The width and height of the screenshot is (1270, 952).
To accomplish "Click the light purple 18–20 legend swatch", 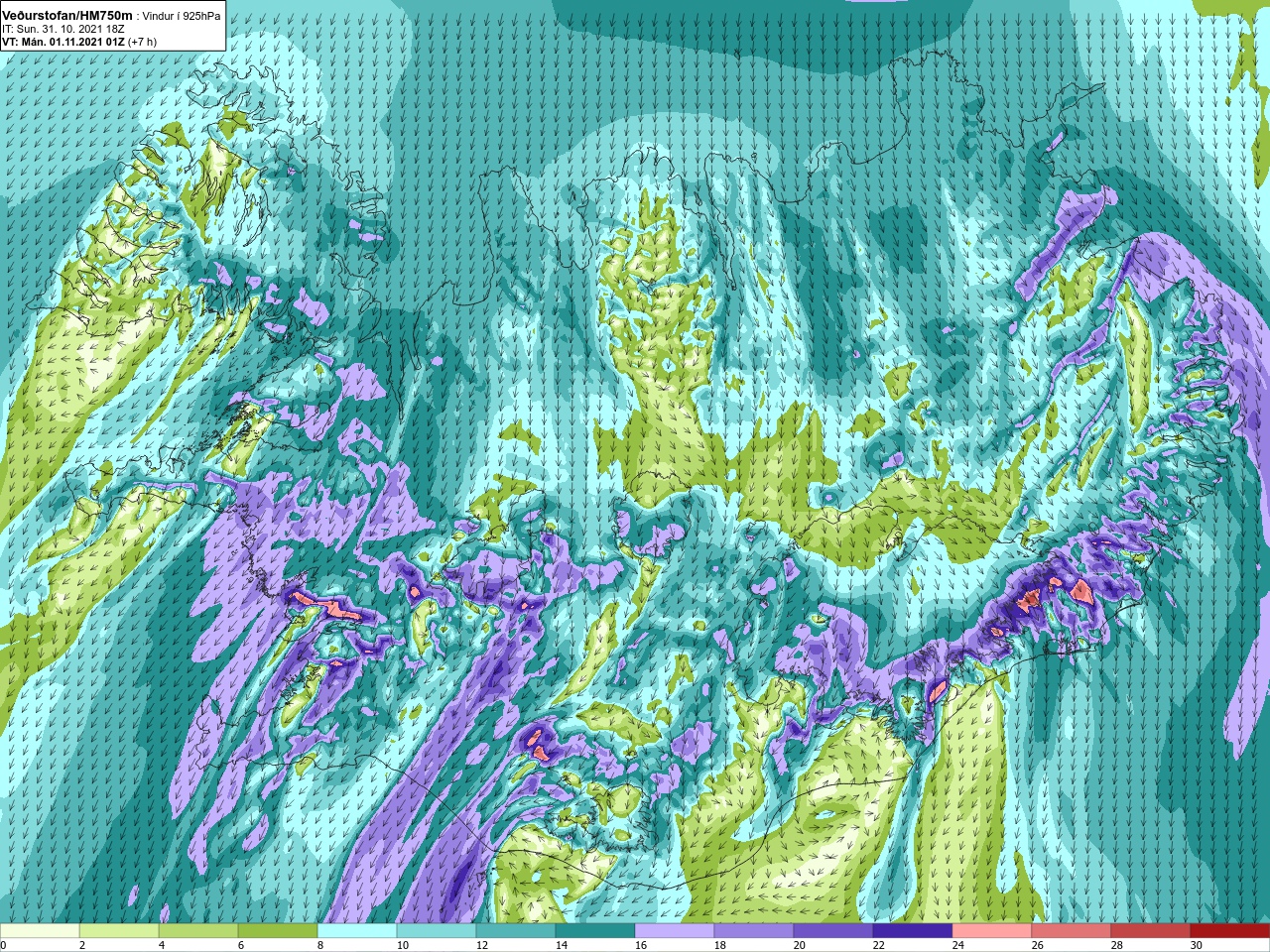I will tap(754, 931).
